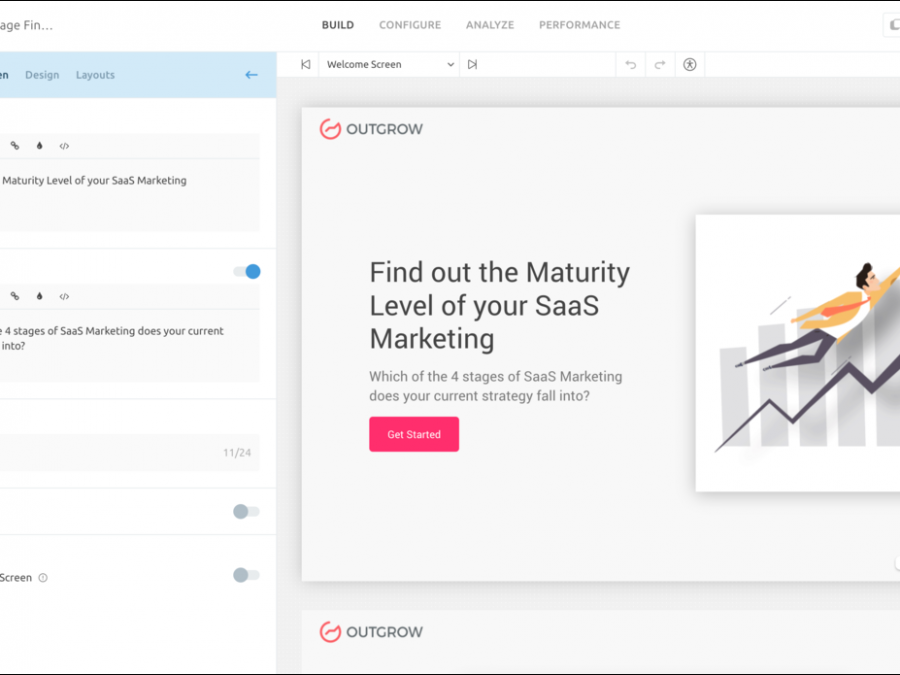The width and height of the screenshot is (900, 675).
Task: Click the button text field showing 11/24
Action: pos(120,453)
